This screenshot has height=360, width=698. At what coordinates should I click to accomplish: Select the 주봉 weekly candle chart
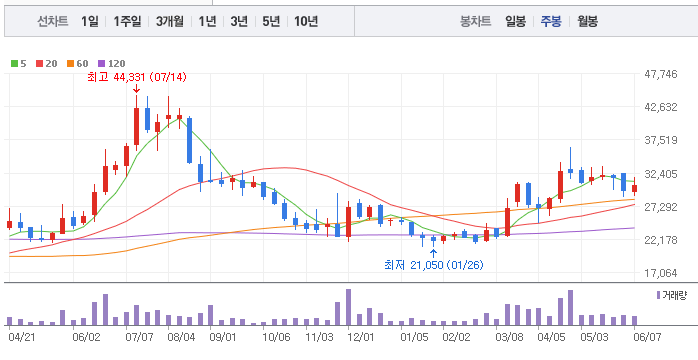551,21
